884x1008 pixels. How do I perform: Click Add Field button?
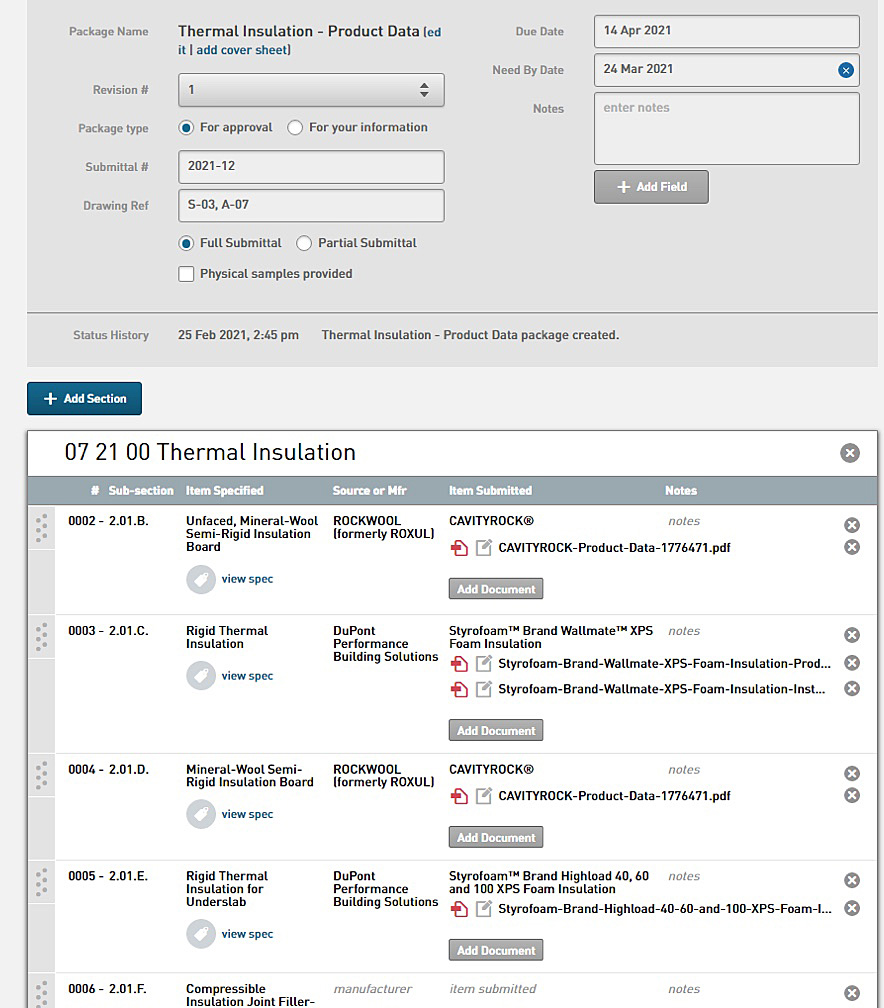pos(651,187)
